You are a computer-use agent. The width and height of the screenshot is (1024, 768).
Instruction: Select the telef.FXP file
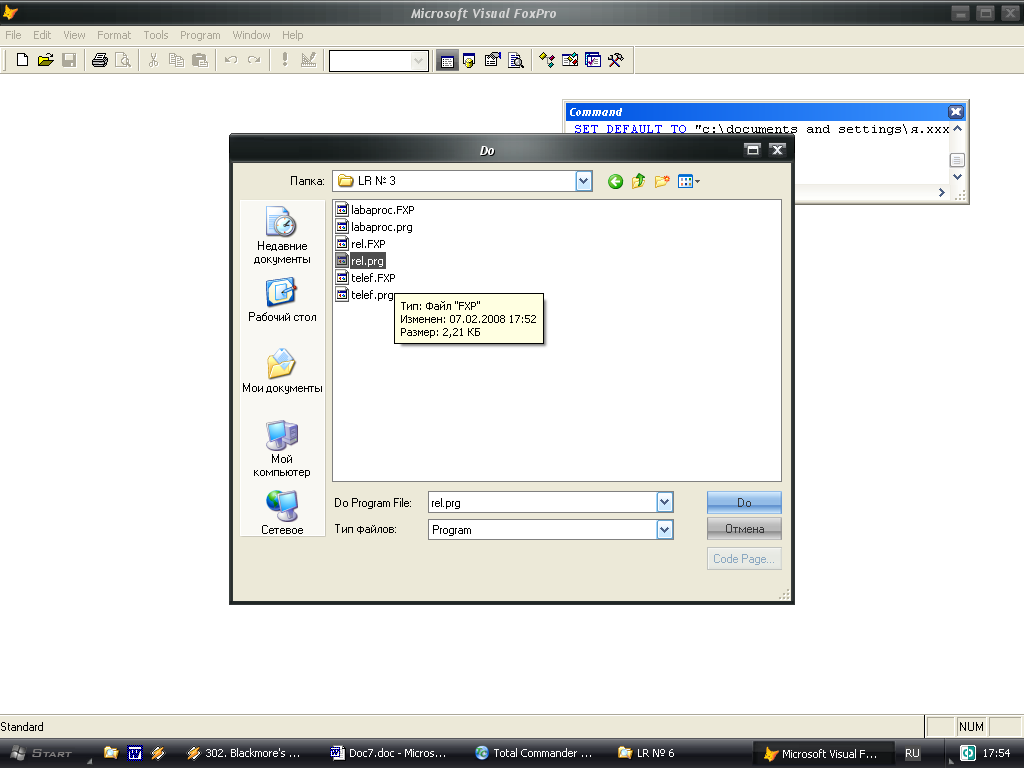pyautogui.click(x=366, y=278)
